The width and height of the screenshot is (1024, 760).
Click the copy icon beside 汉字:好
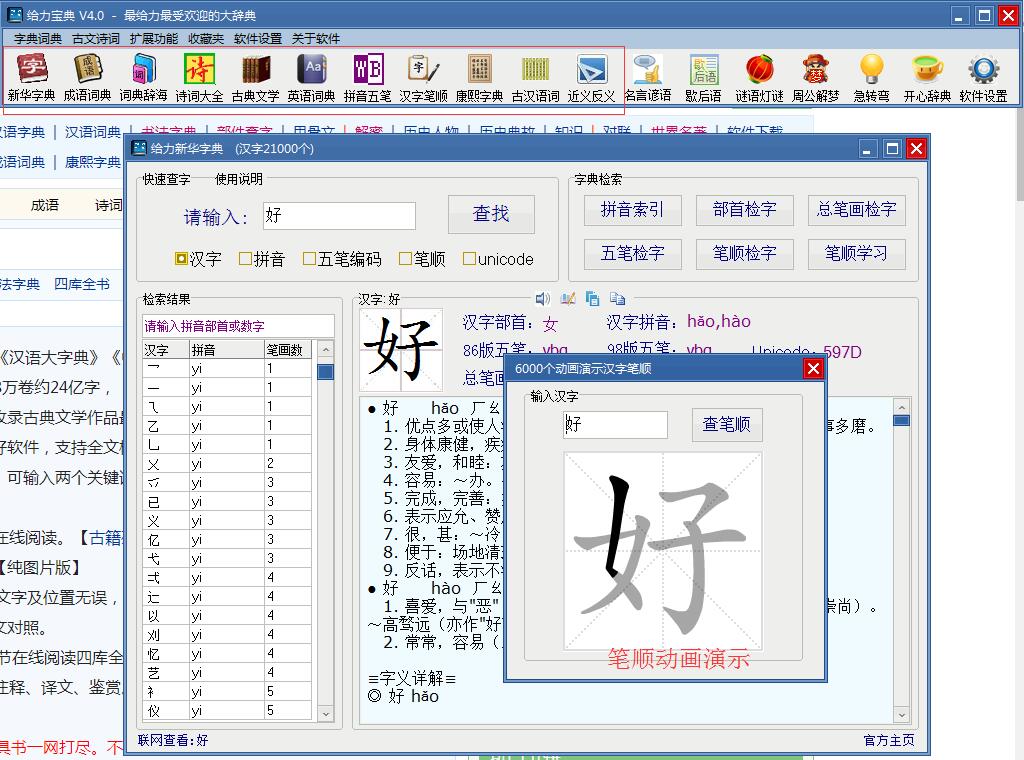592,299
